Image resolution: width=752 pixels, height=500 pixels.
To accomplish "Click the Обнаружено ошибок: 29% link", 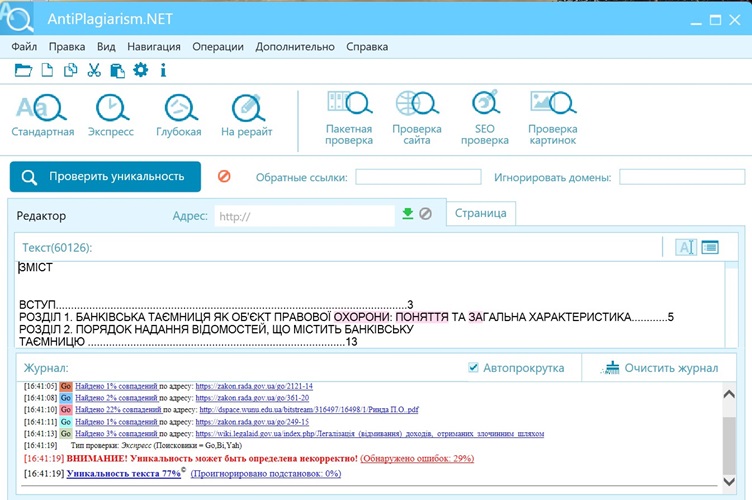I will point(417,458).
